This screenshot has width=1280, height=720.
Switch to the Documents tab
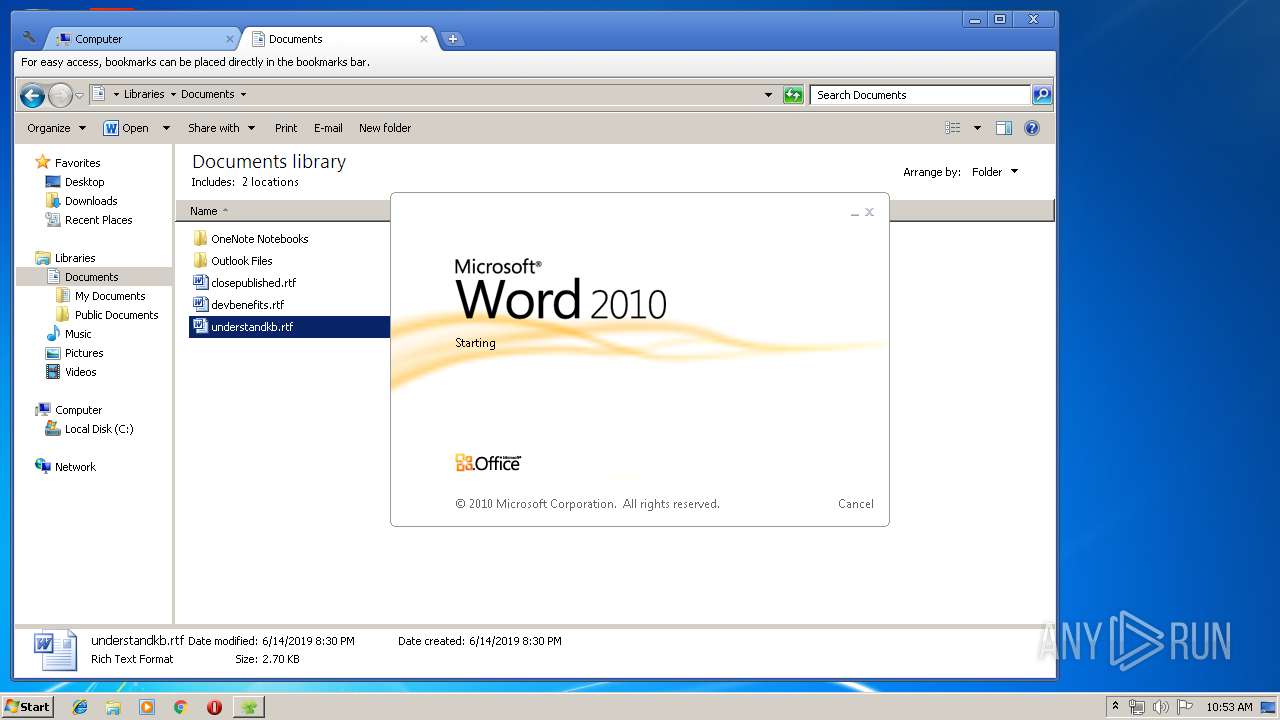point(338,39)
